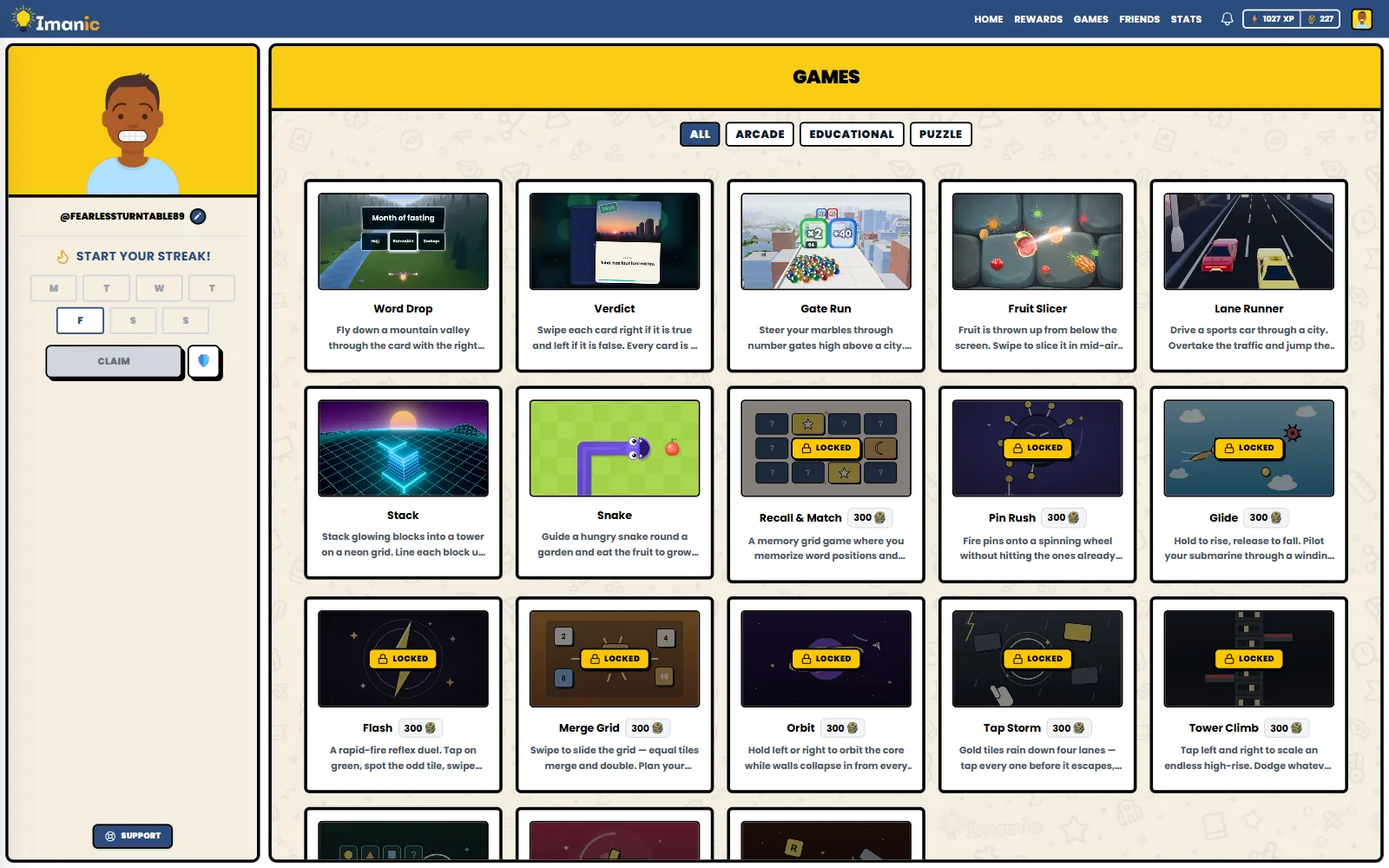The image size is (1389, 868).
Task: Click the Locked badge on Merge Grid
Action: point(615,659)
